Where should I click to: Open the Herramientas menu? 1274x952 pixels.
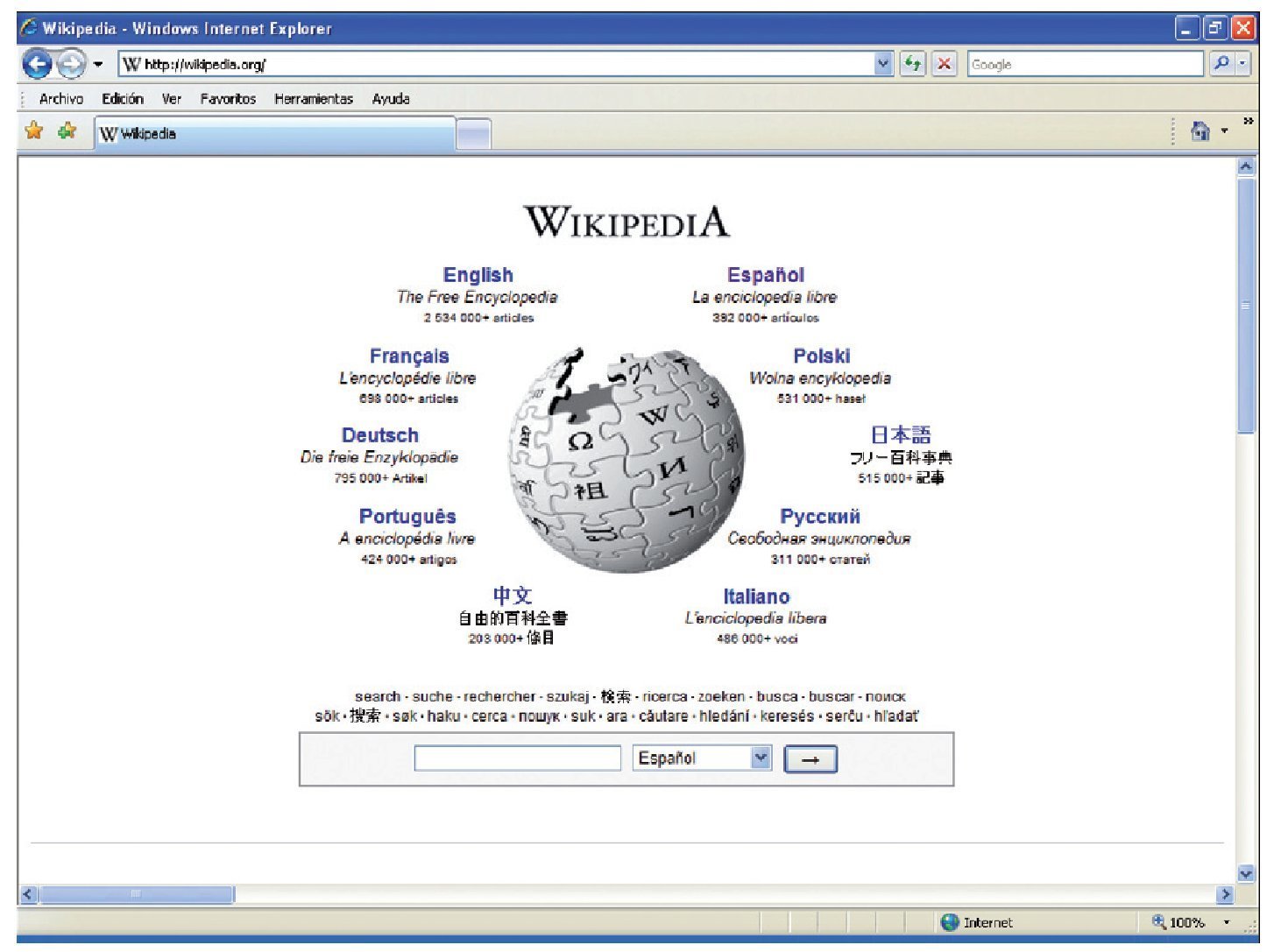[314, 99]
